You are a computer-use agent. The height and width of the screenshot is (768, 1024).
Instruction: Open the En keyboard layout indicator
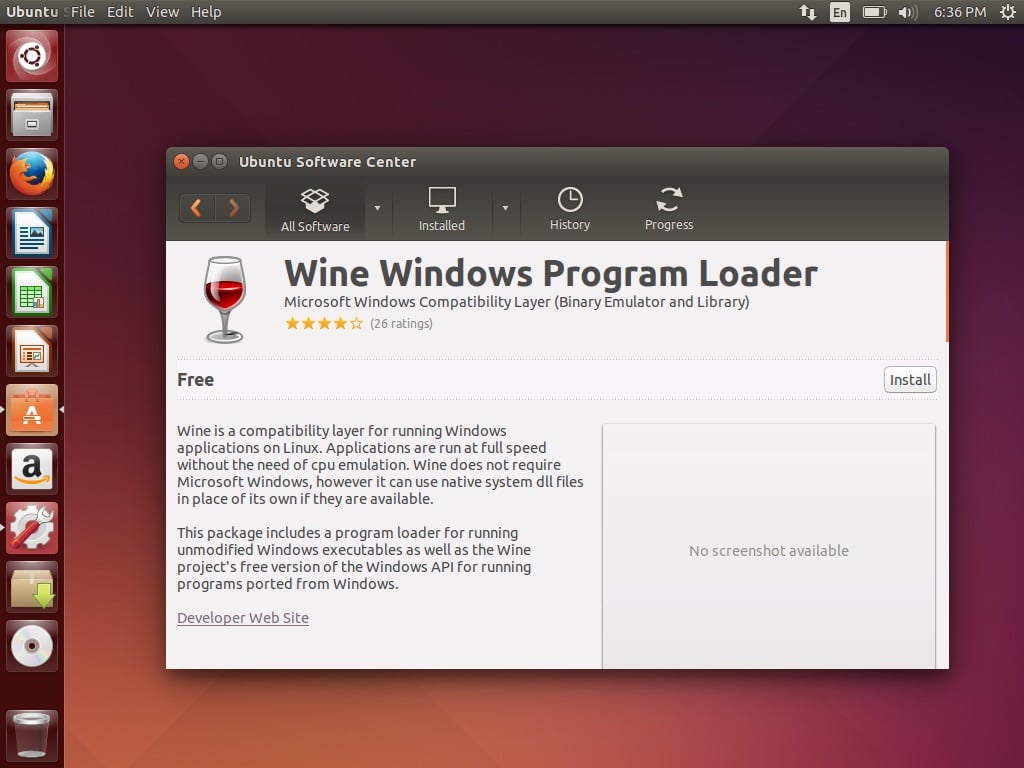840,12
